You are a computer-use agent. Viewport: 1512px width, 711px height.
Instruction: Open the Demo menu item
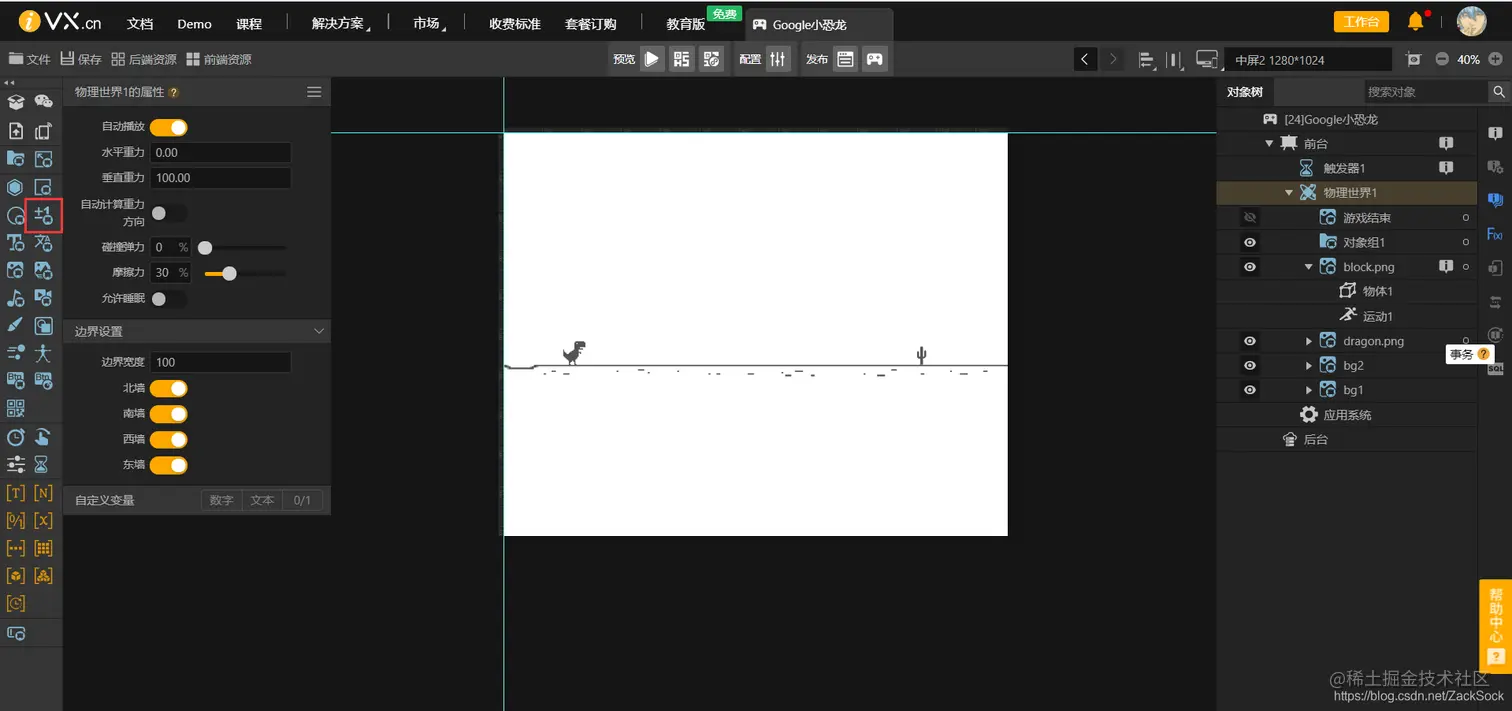[x=194, y=24]
